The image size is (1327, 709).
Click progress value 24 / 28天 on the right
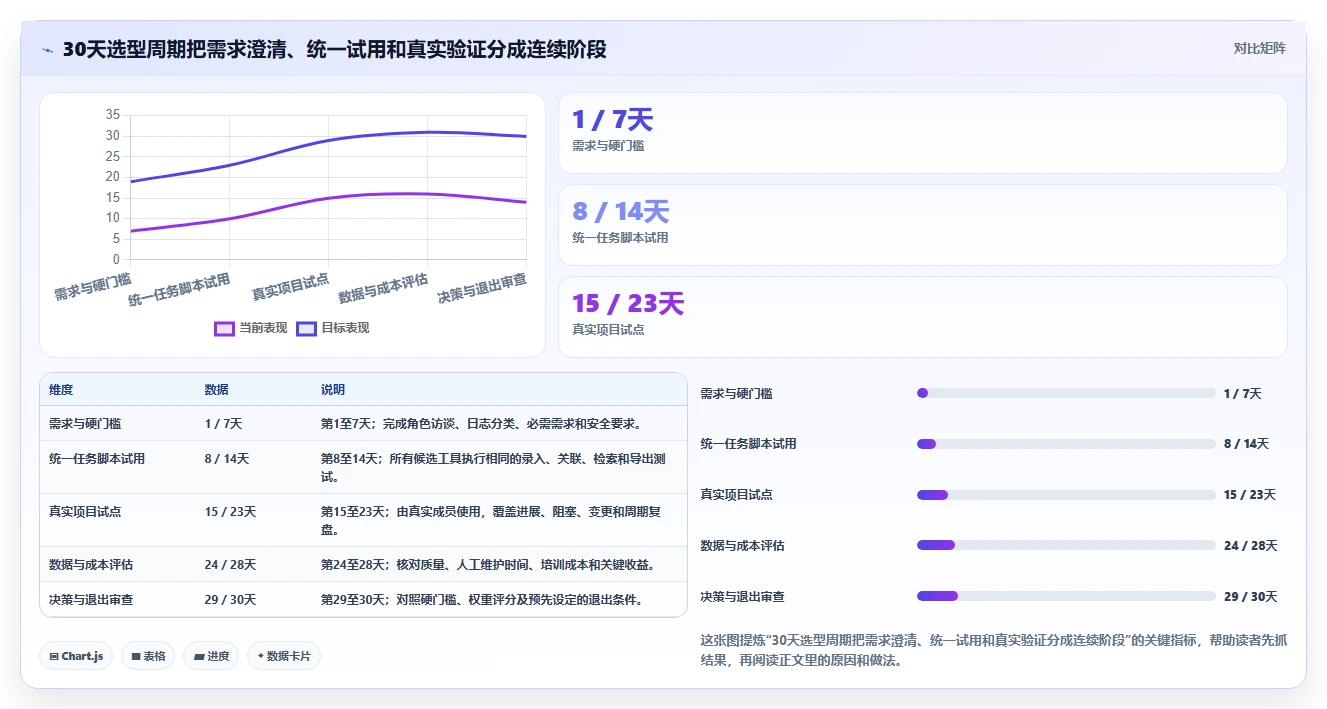click(1251, 546)
